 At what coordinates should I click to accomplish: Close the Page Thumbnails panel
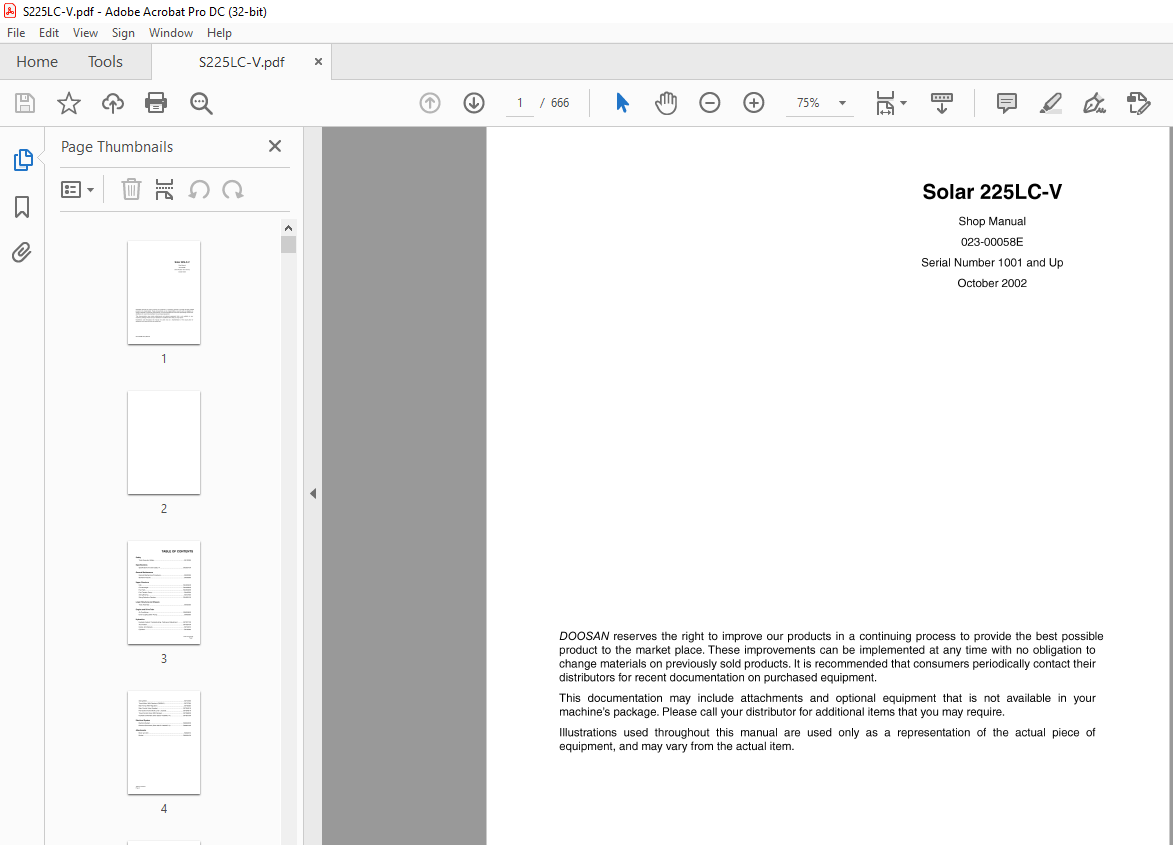pyautogui.click(x=275, y=147)
